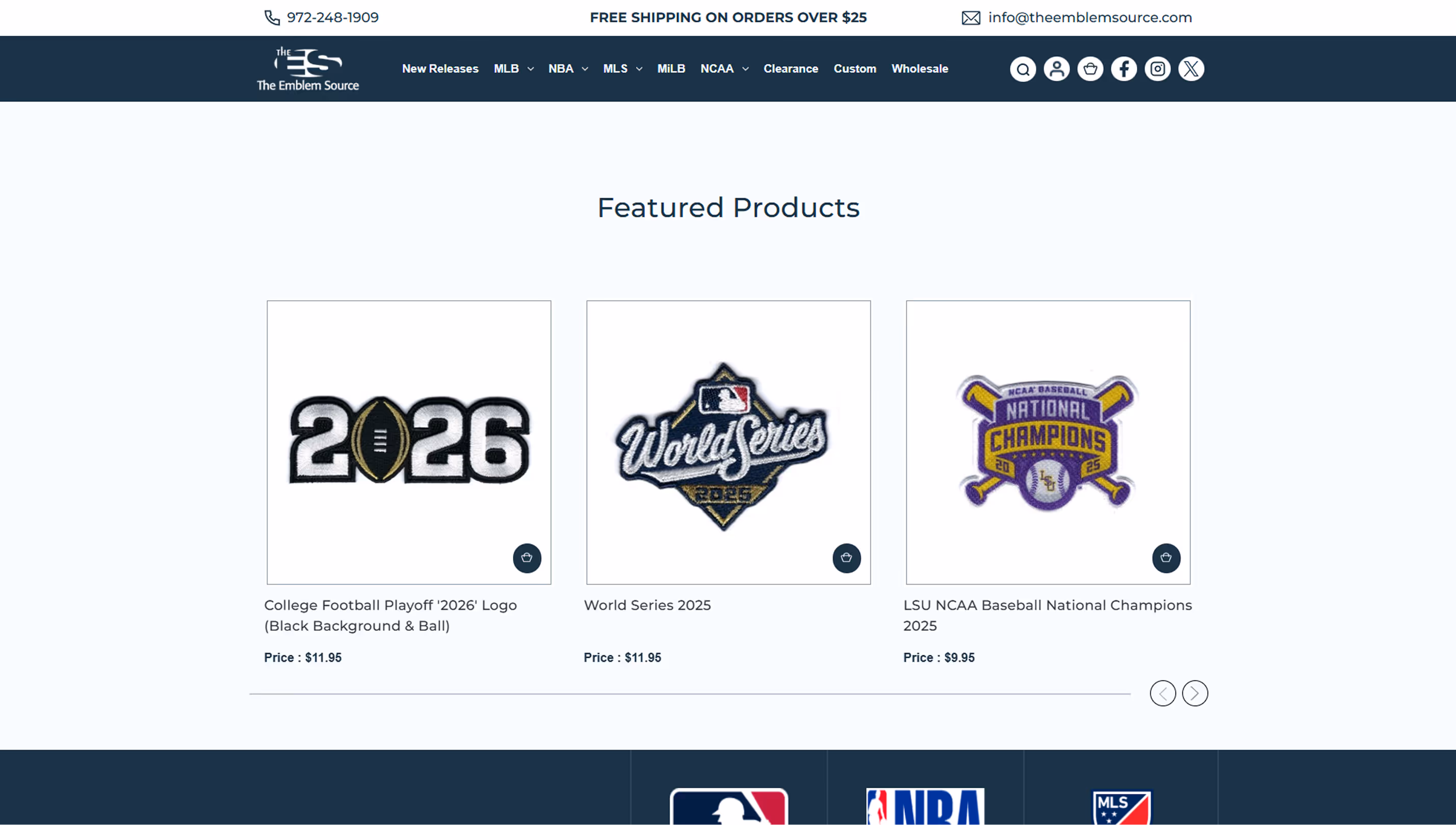Viewport: 1456px width, 825px height.
Task: Open the MLS league logo tile
Action: click(1122, 807)
